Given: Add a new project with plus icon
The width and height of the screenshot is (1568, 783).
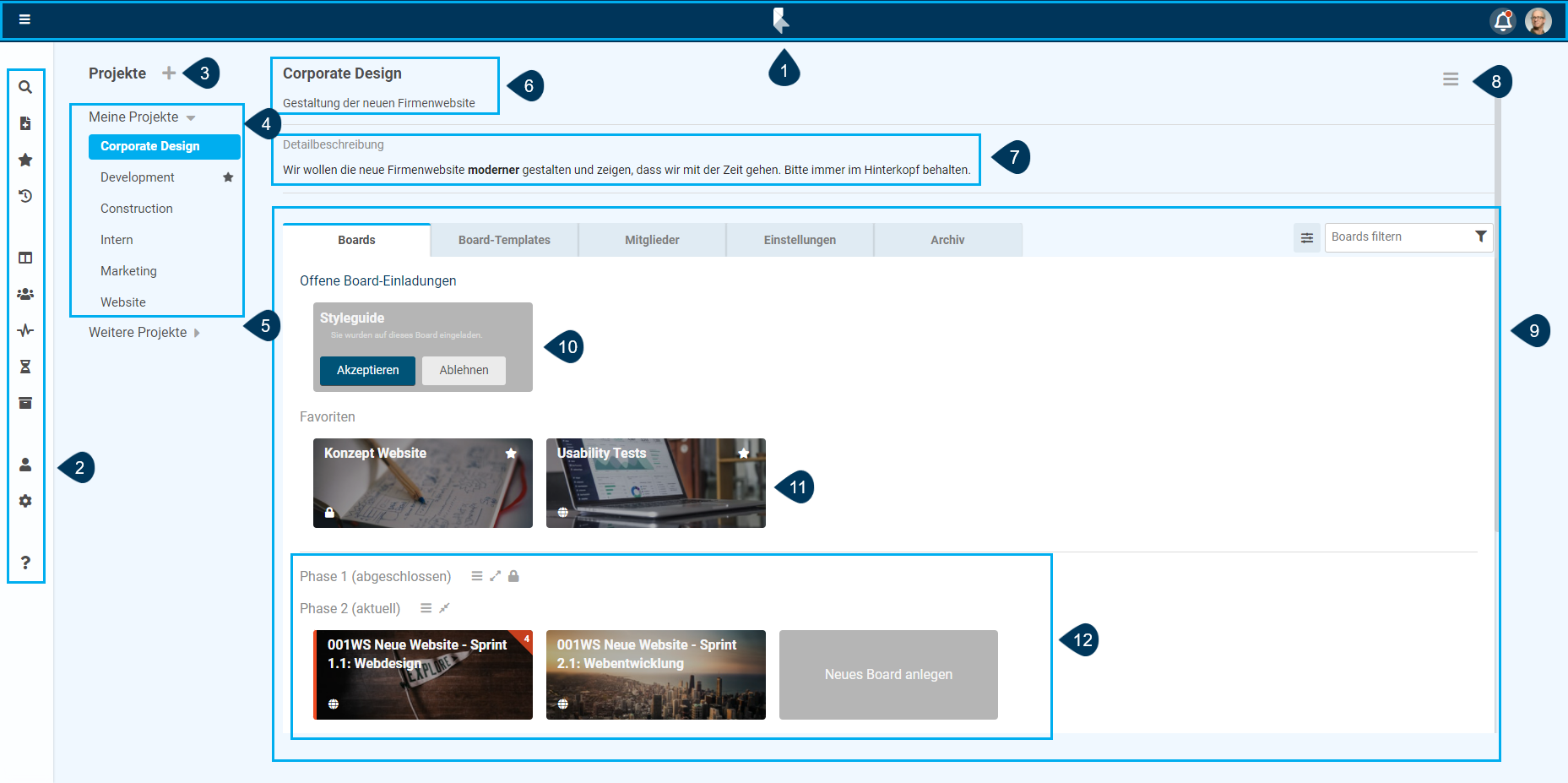Looking at the screenshot, I should 169,73.
